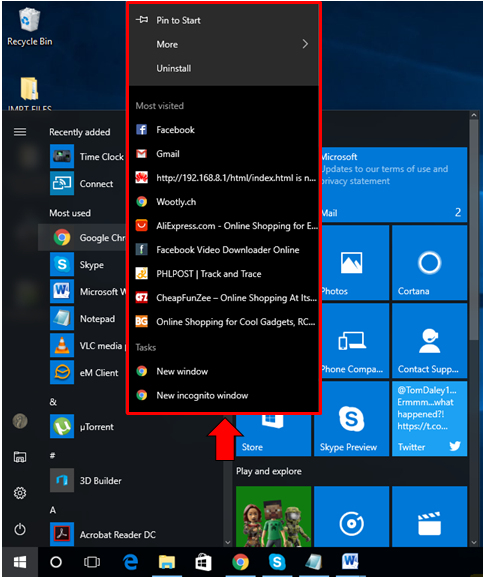Click the user account avatar
This screenshot has height=578, width=484.
point(20,421)
